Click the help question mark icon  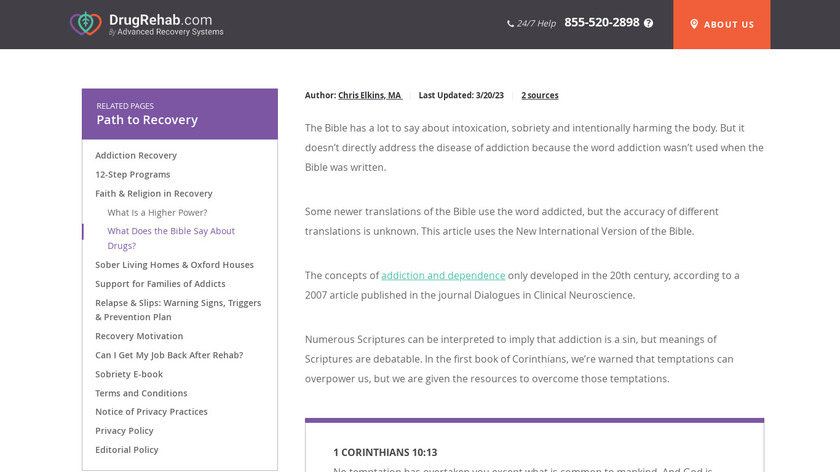click(x=649, y=23)
